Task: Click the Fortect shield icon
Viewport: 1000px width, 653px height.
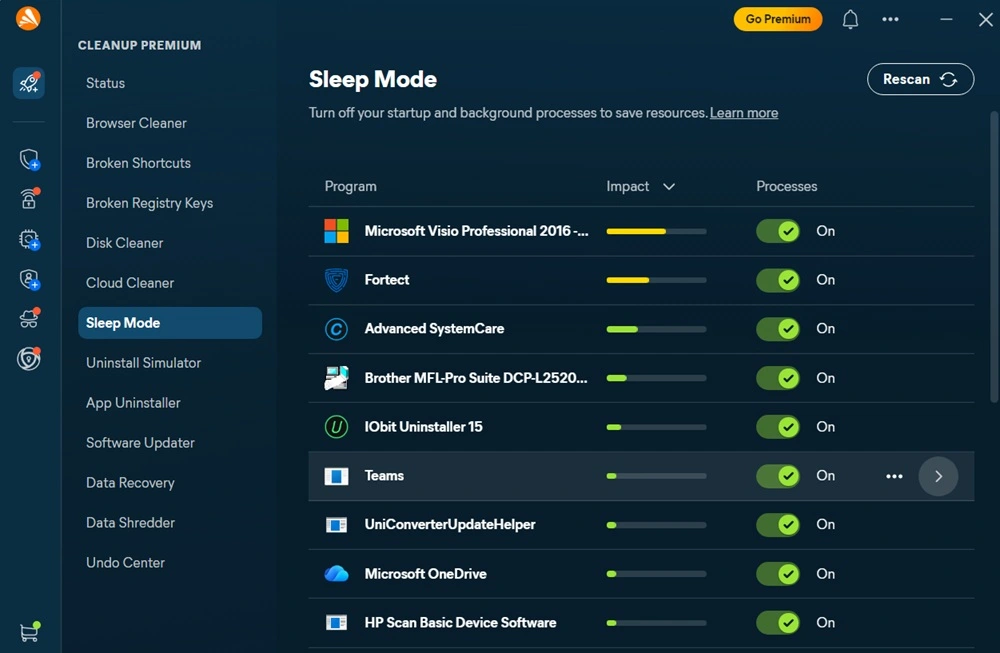Action: coord(336,280)
